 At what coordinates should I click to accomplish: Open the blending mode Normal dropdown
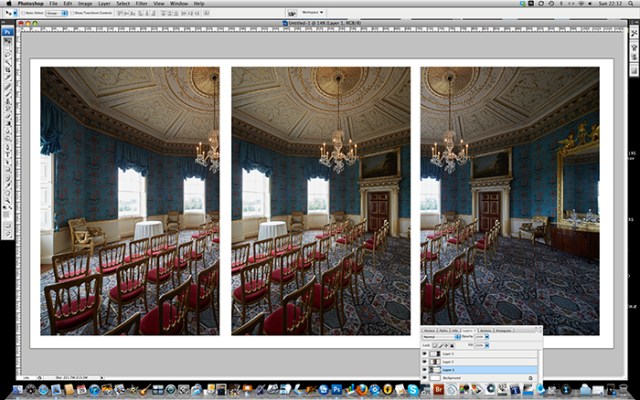(x=441, y=337)
